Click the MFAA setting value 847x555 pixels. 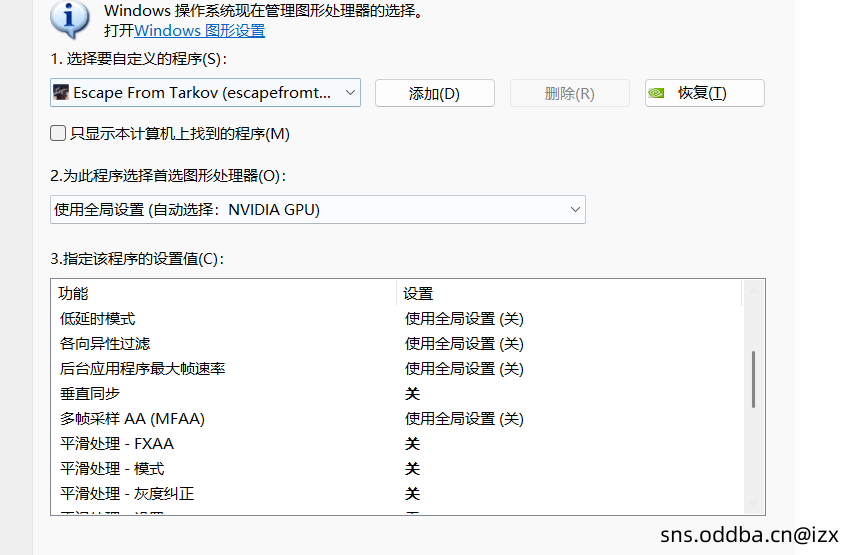click(x=464, y=419)
